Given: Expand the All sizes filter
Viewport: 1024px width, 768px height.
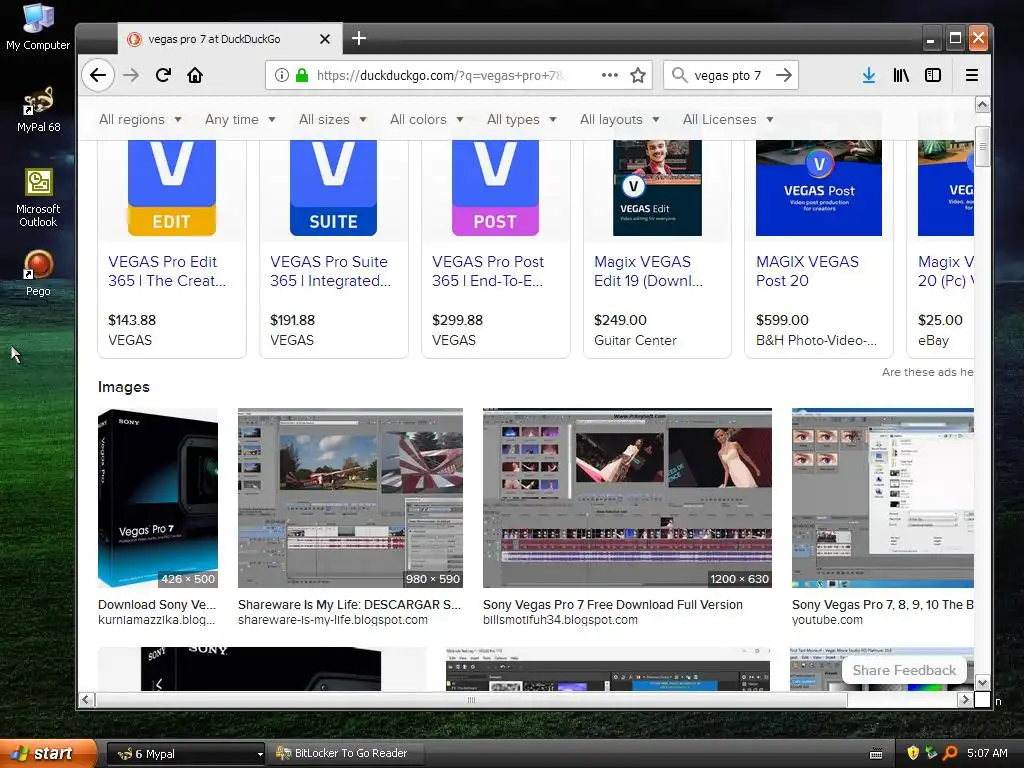Looking at the screenshot, I should 332,120.
